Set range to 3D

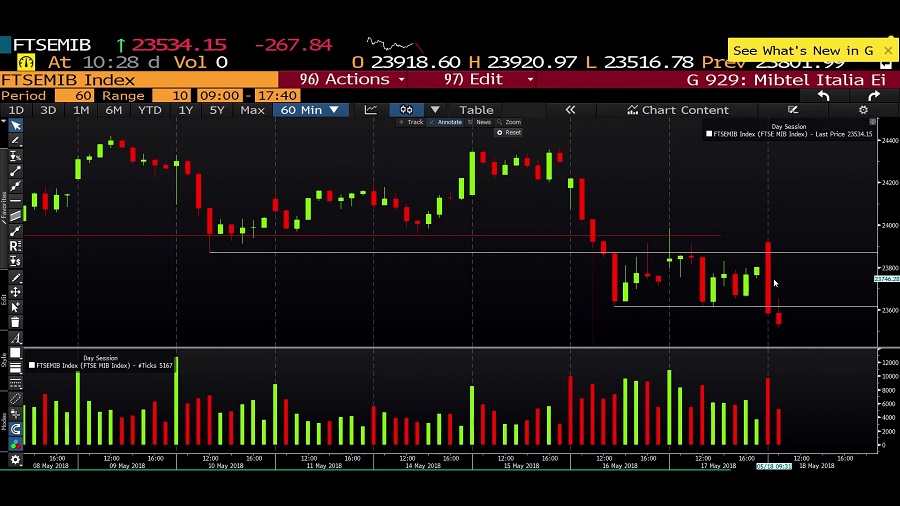[48, 110]
